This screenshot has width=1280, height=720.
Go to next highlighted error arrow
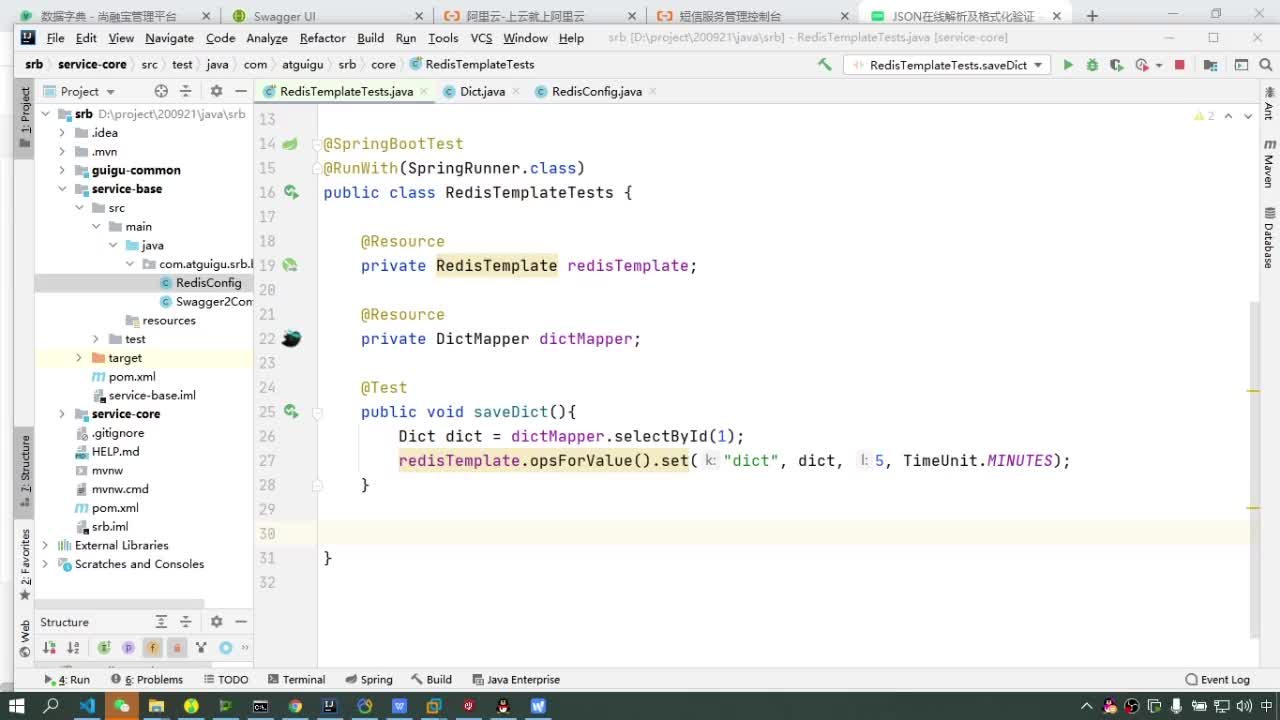pos(1248,116)
